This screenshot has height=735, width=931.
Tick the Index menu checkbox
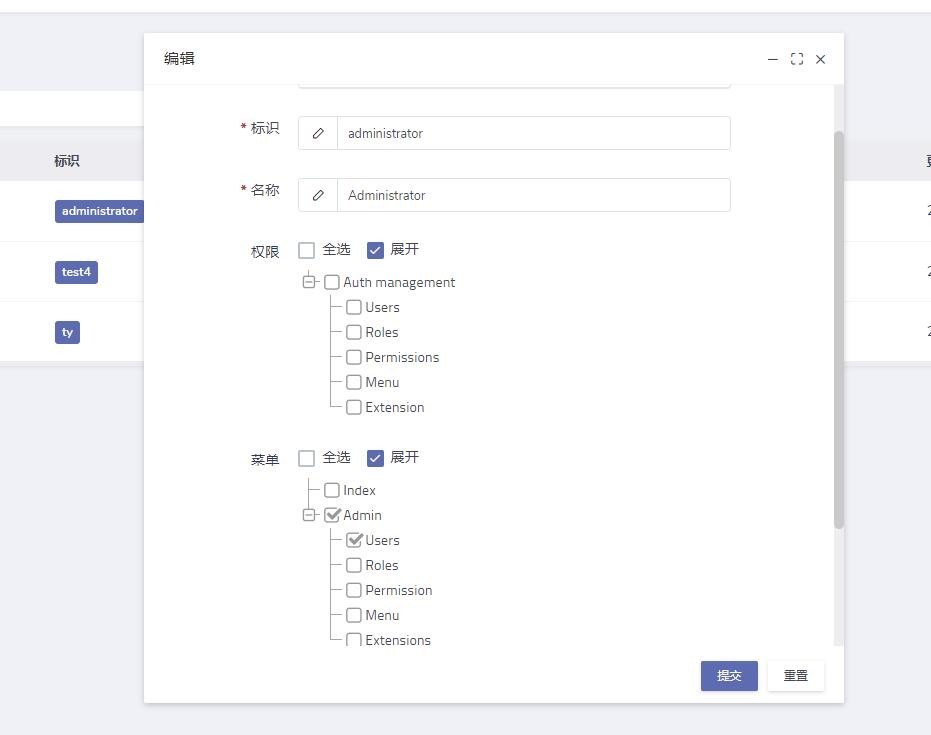[x=332, y=490]
